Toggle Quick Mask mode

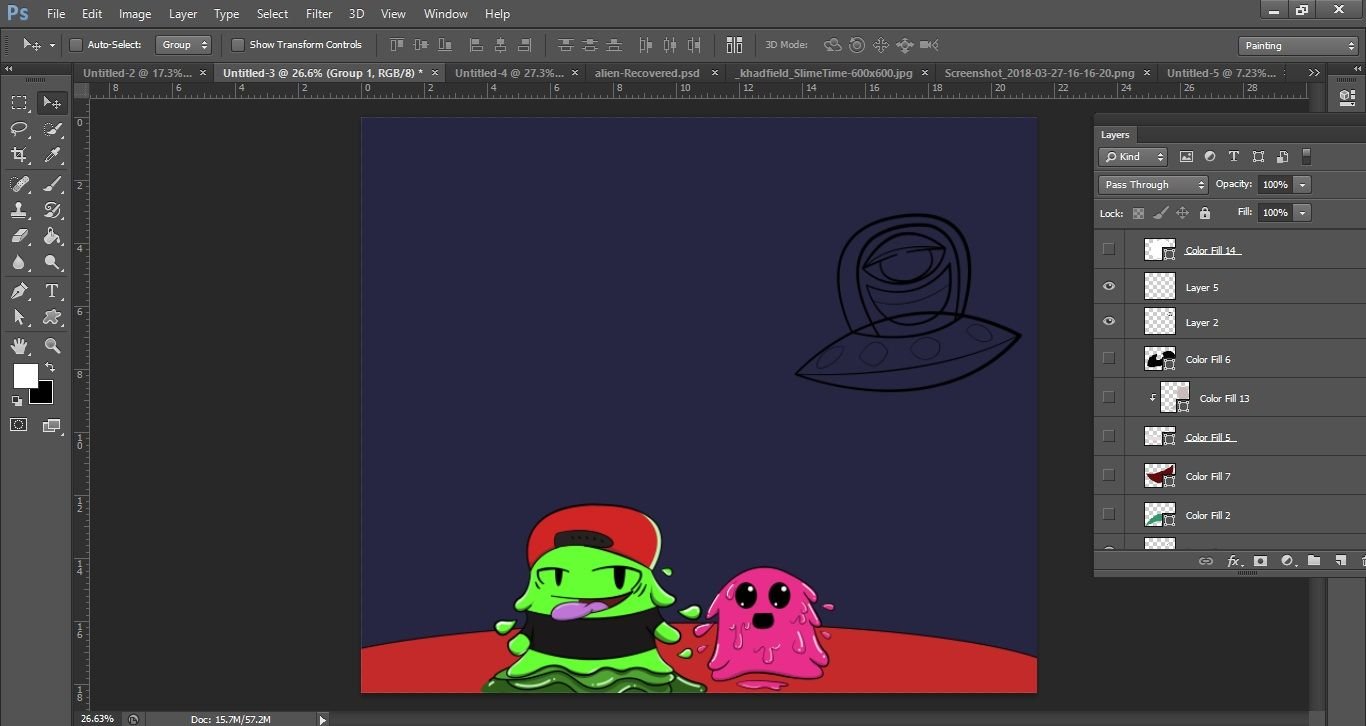coord(19,425)
